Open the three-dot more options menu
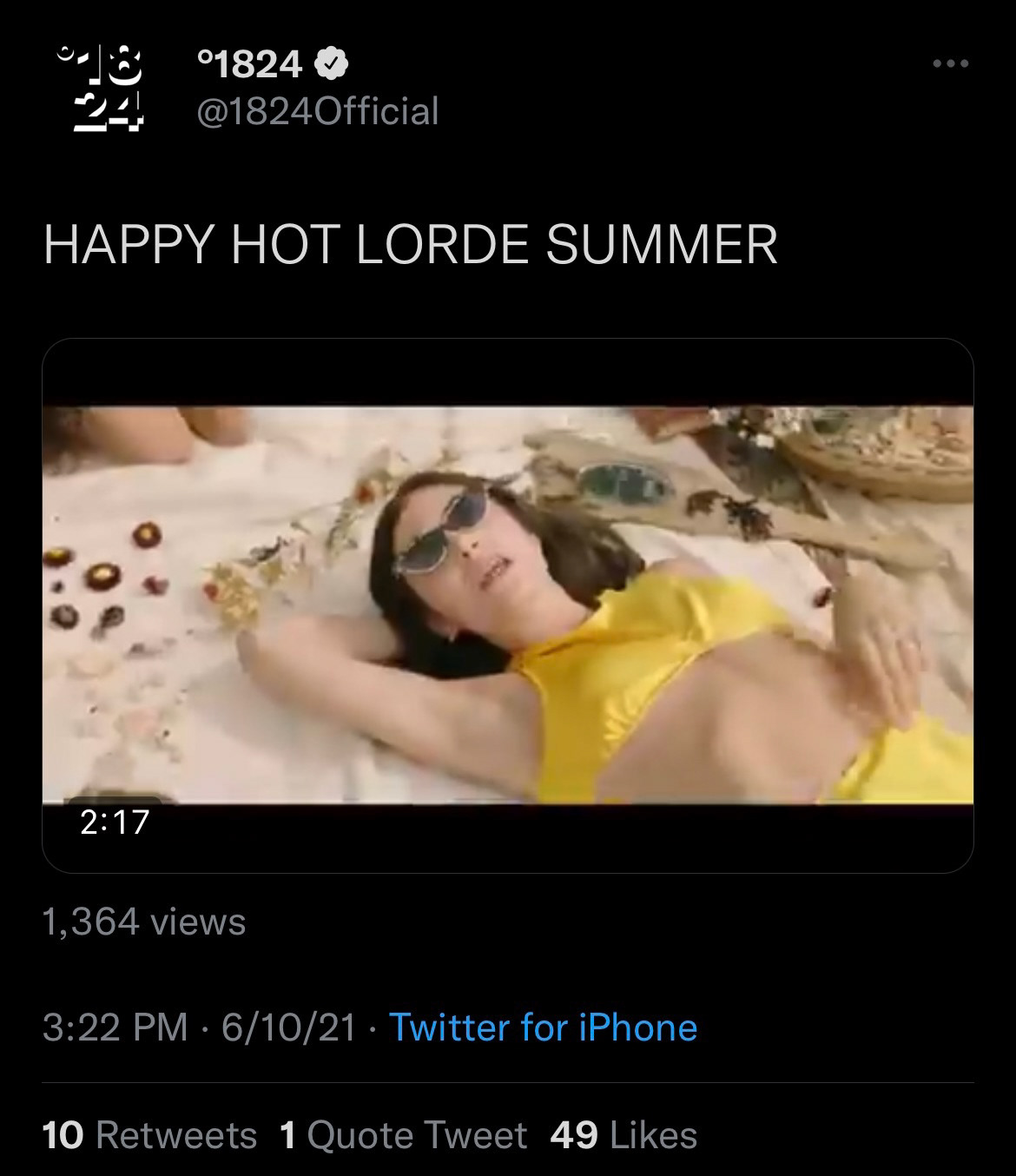This screenshot has width=1016, height=1176. 950,64
